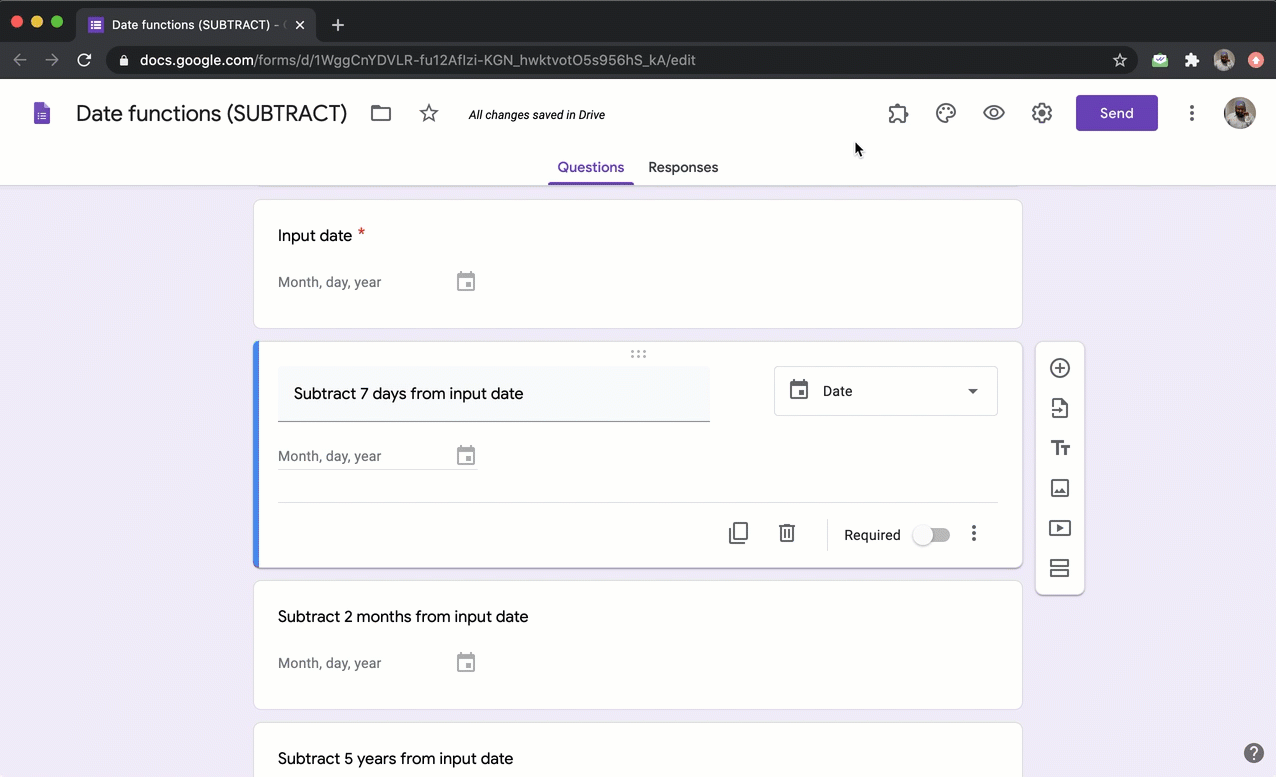1276x777 pixels.
Task: Switch to the Responses tab
Action: click(x=683, y=167)
